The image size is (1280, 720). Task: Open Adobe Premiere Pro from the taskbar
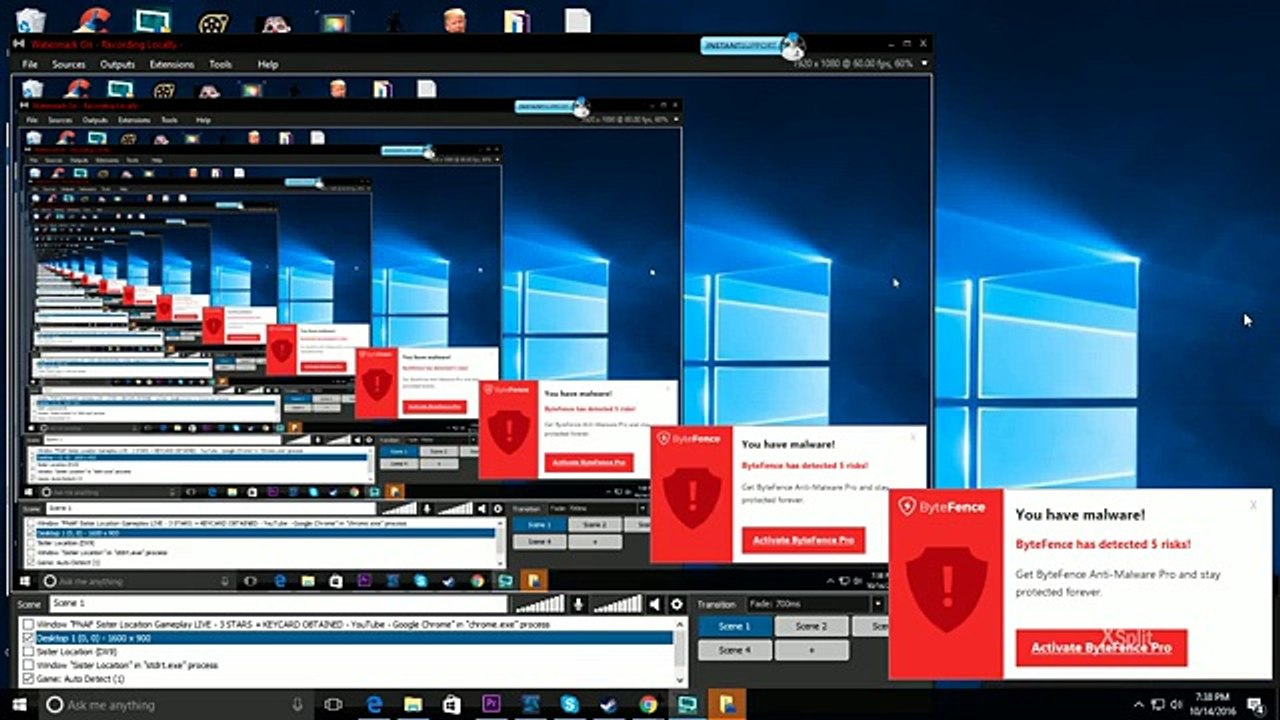(491, 705)
